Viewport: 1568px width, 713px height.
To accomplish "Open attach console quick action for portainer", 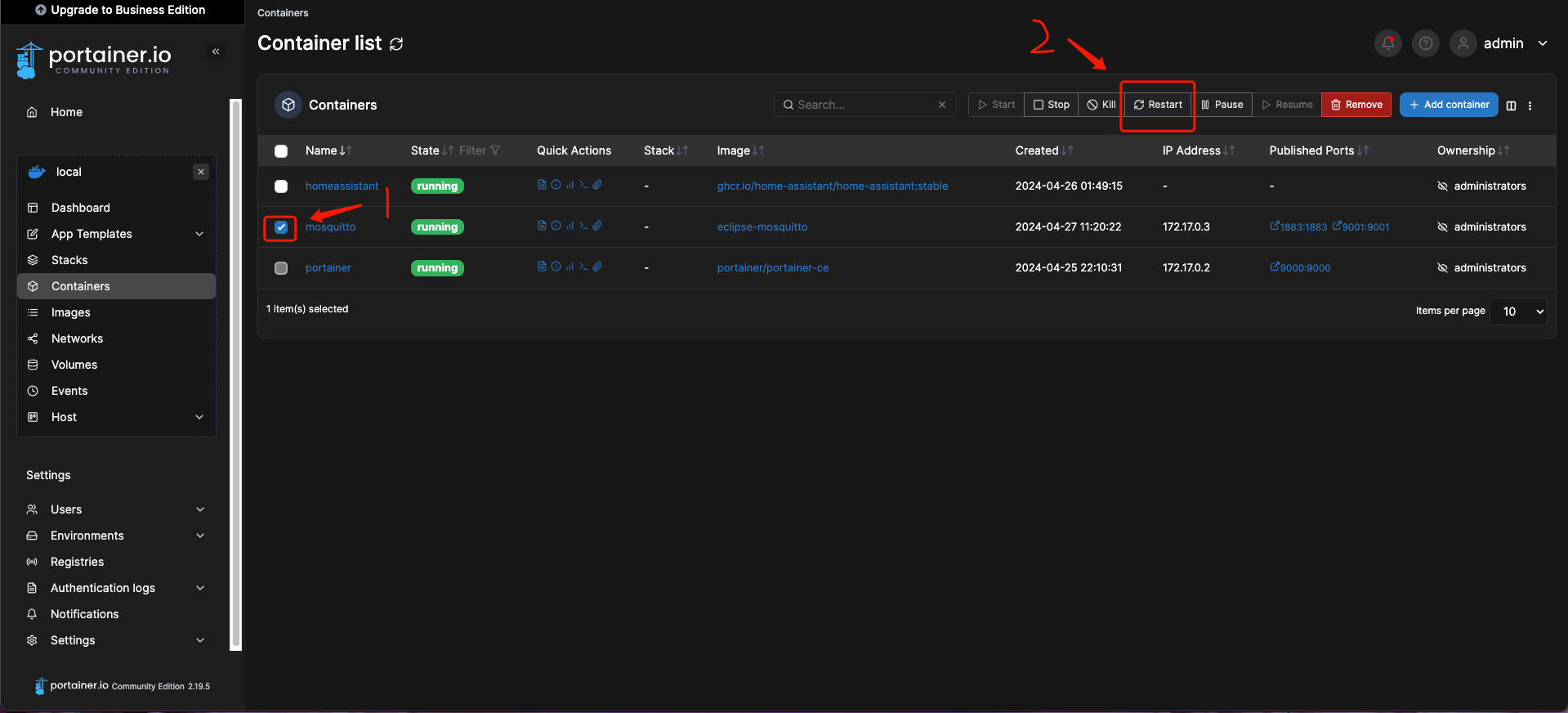I will click(597, 267).
